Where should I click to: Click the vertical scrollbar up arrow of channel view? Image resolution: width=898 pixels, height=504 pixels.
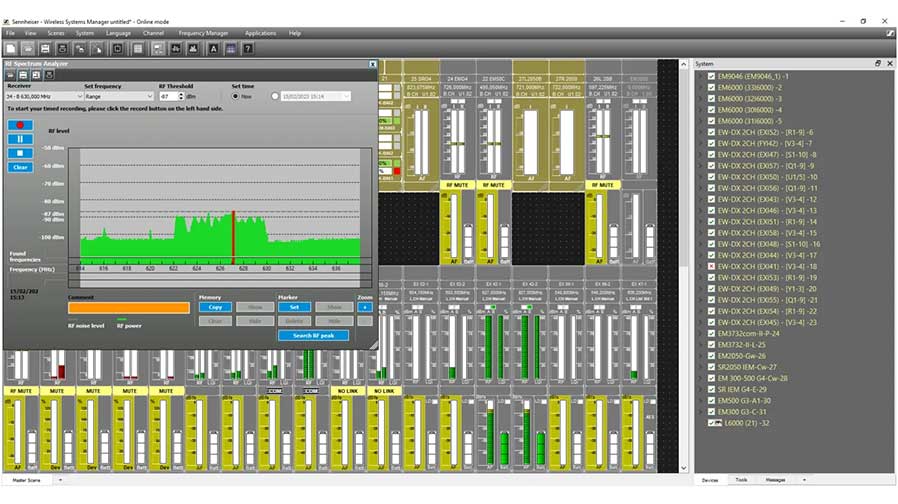tap(684, 64)
